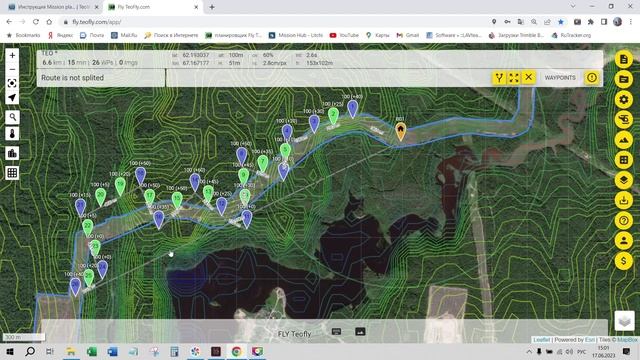Open Windows taskbar search
This screenshot has height=360, width=640.
pos(30,351)
